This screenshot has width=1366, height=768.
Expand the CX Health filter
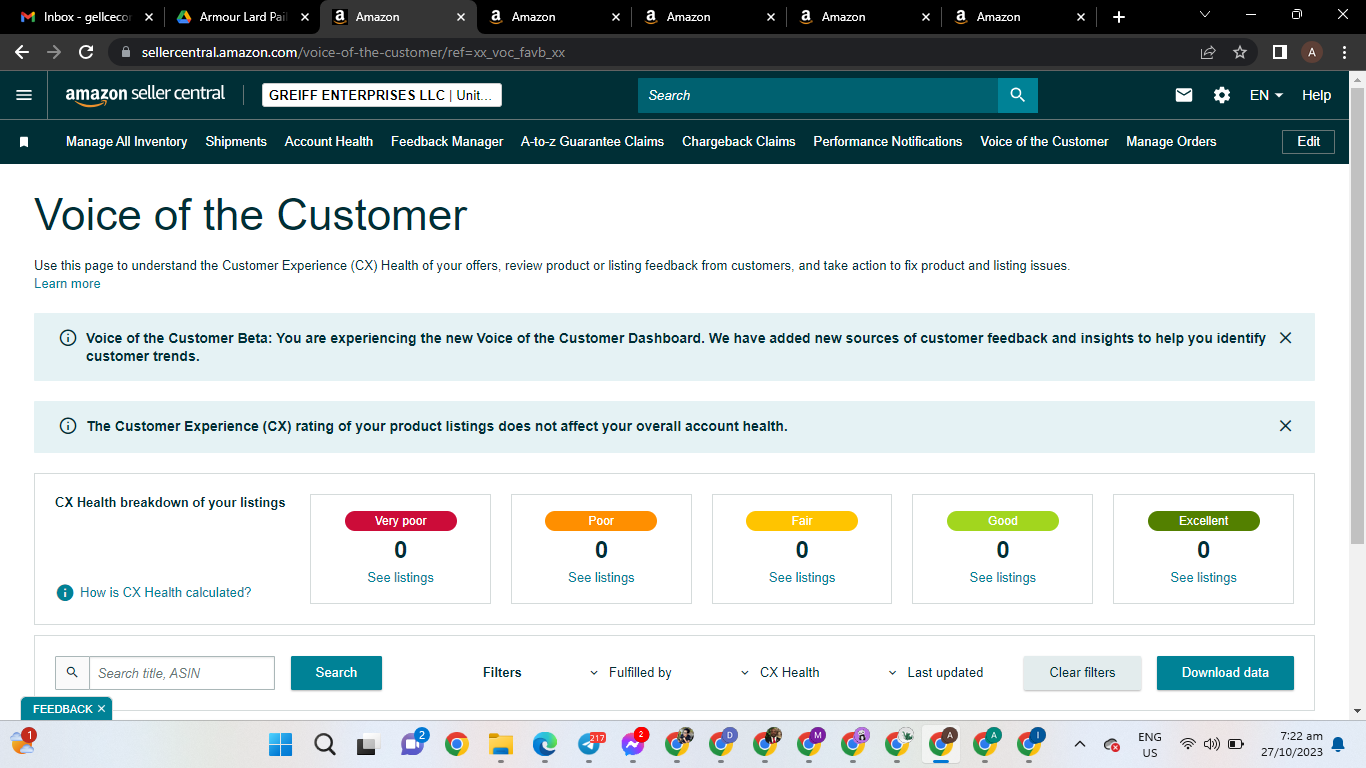[x=779, y=673]
